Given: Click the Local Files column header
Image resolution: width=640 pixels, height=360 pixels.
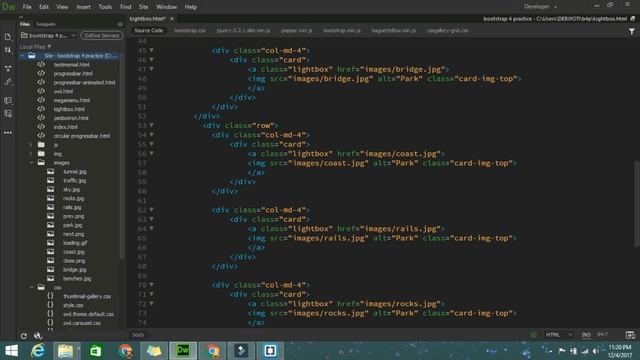Looking at the screenshot, I should (x=35, y=47).
